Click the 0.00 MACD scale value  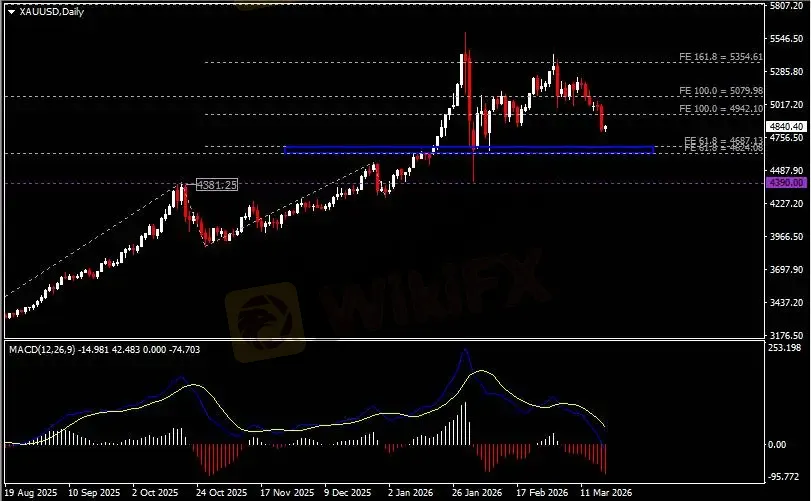[x=776, y=445]
